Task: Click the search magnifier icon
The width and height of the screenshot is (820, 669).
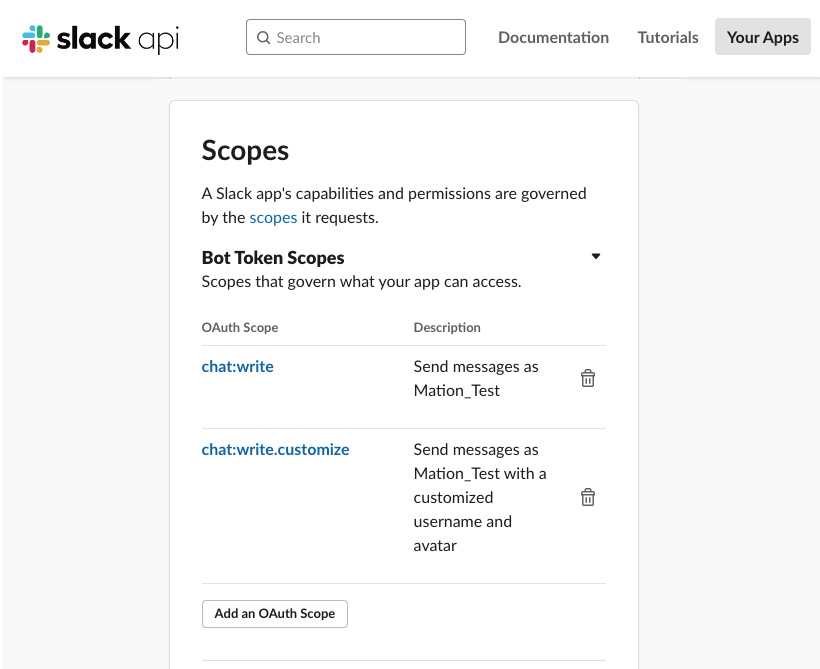Action: [264, 38]
